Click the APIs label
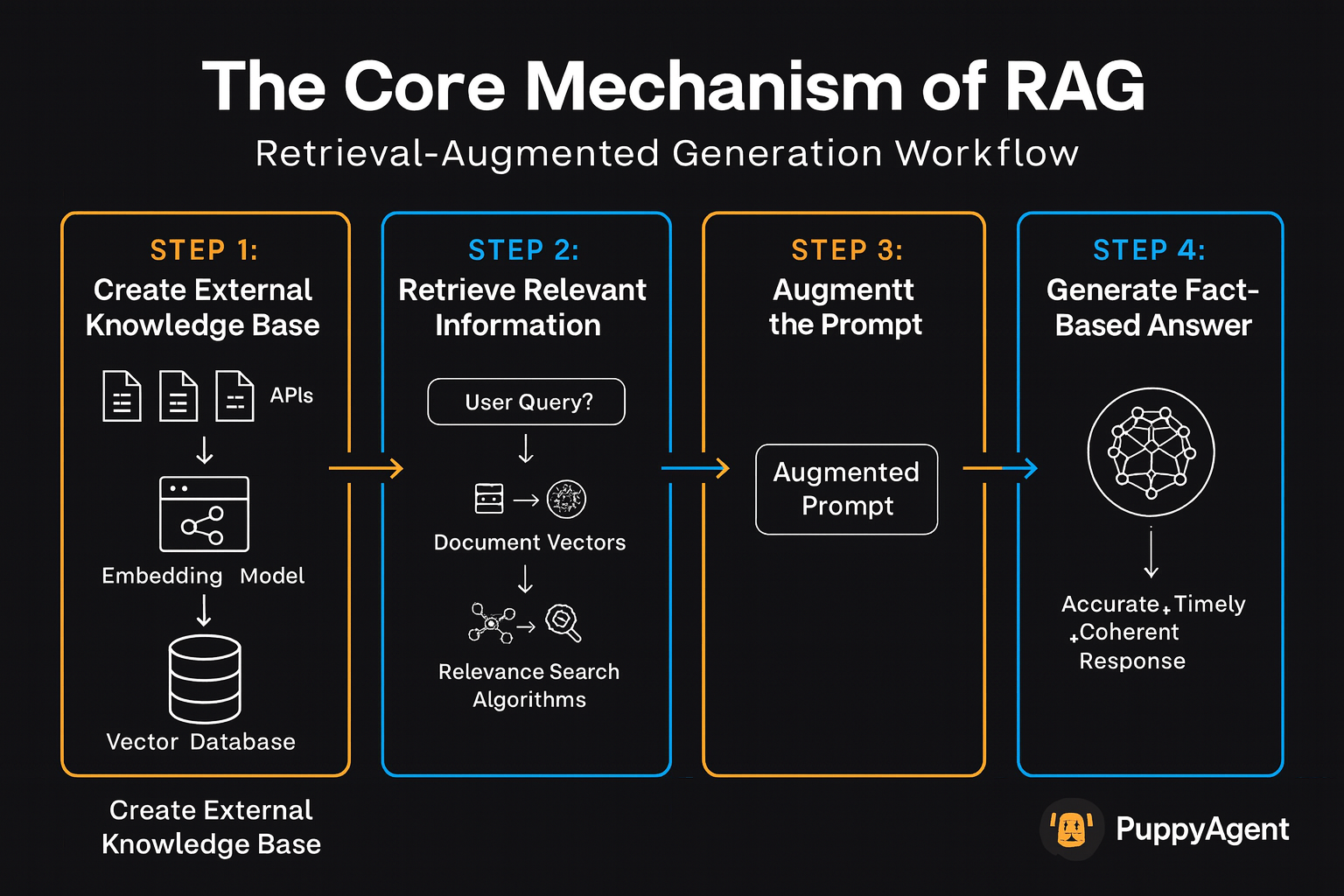Image resolution: width=1344 pixels, height=896 pixels. [291, 395]
